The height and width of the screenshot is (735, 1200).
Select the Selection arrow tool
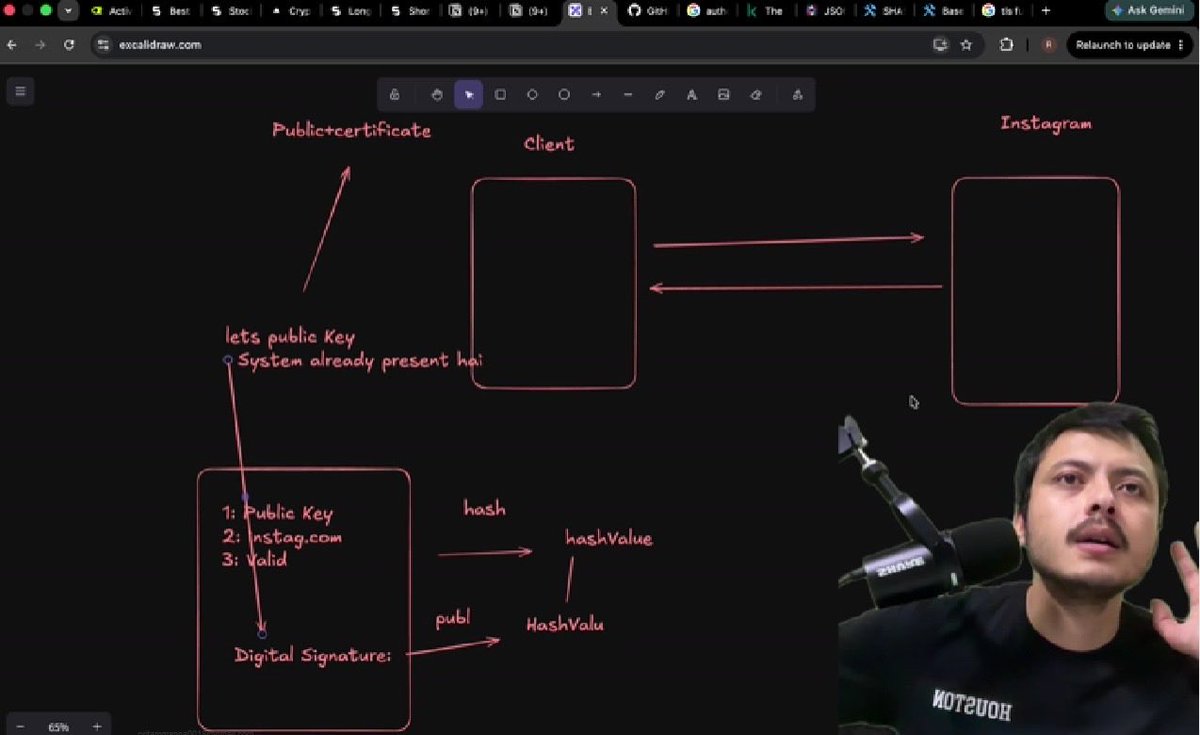coord(468,95)
